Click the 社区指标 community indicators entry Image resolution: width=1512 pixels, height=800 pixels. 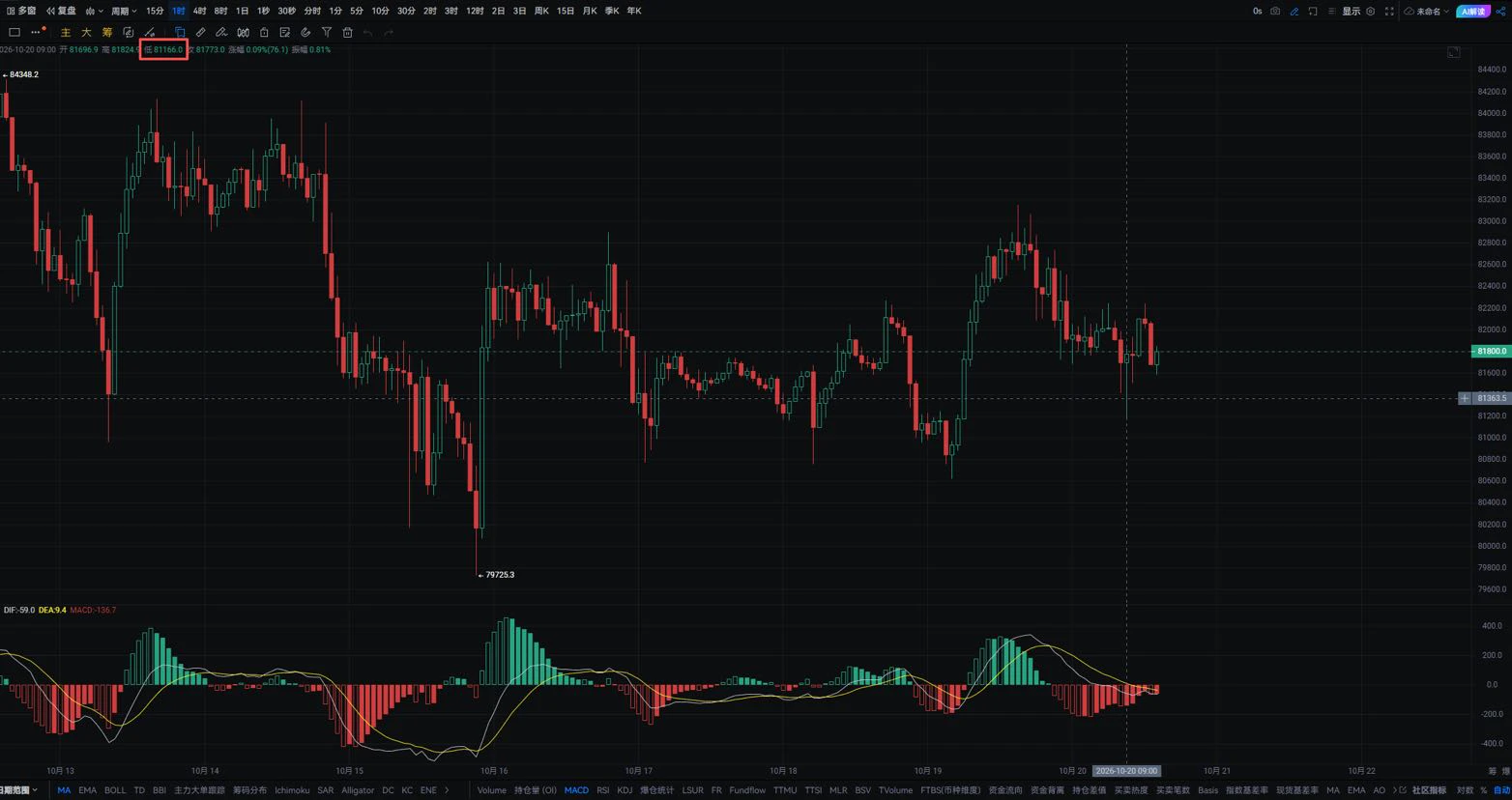point(1429,790)
